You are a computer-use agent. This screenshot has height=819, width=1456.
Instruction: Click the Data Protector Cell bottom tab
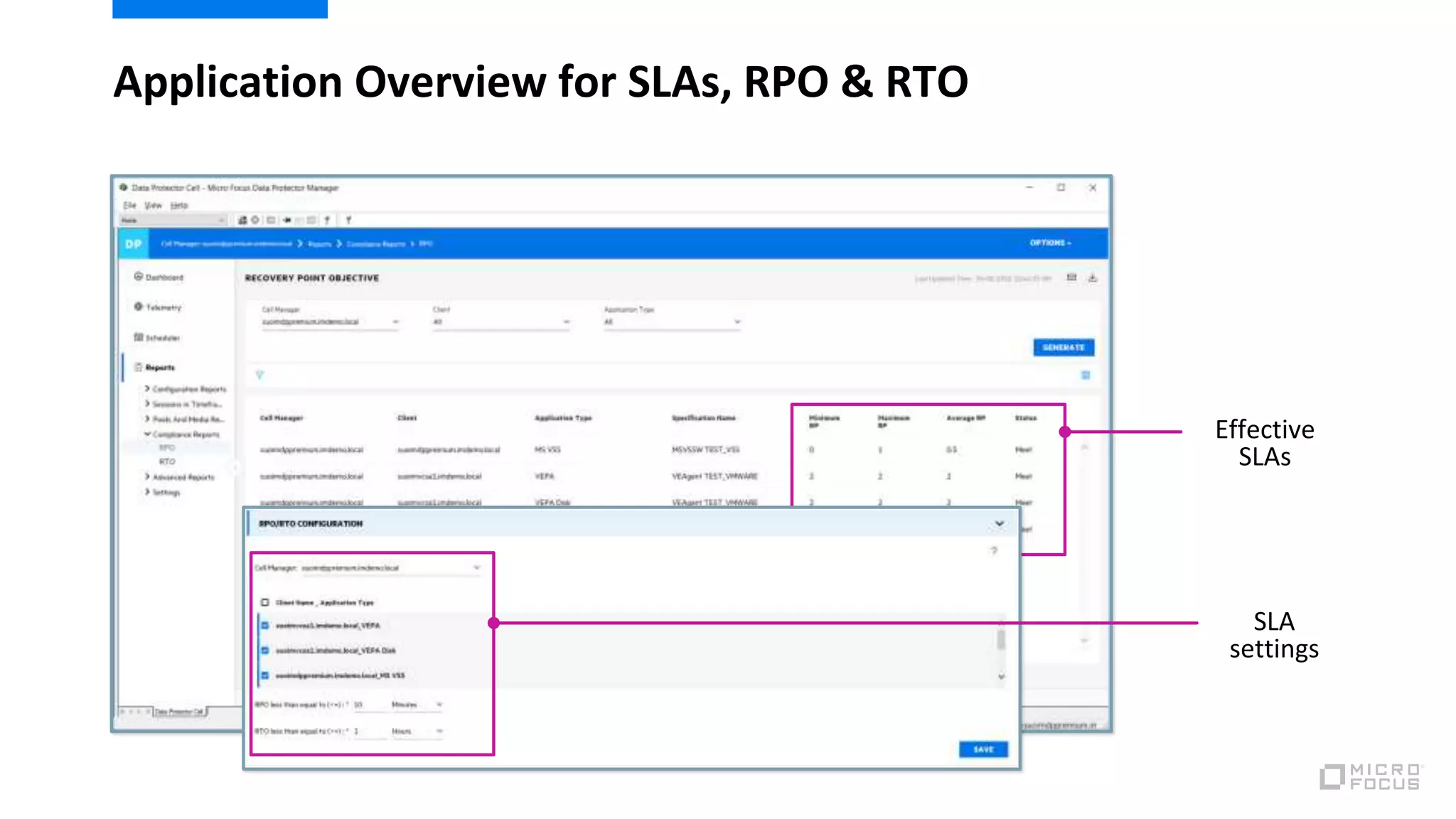click(180, 711)
